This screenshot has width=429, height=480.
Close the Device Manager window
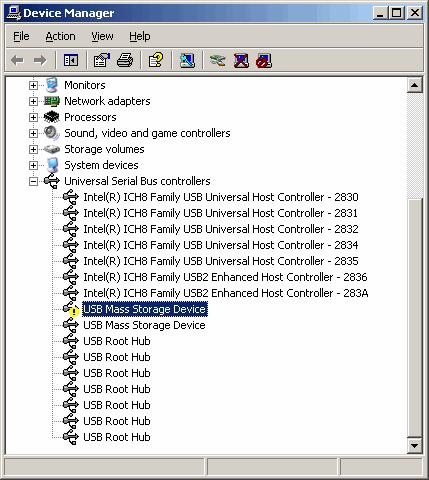415,13
